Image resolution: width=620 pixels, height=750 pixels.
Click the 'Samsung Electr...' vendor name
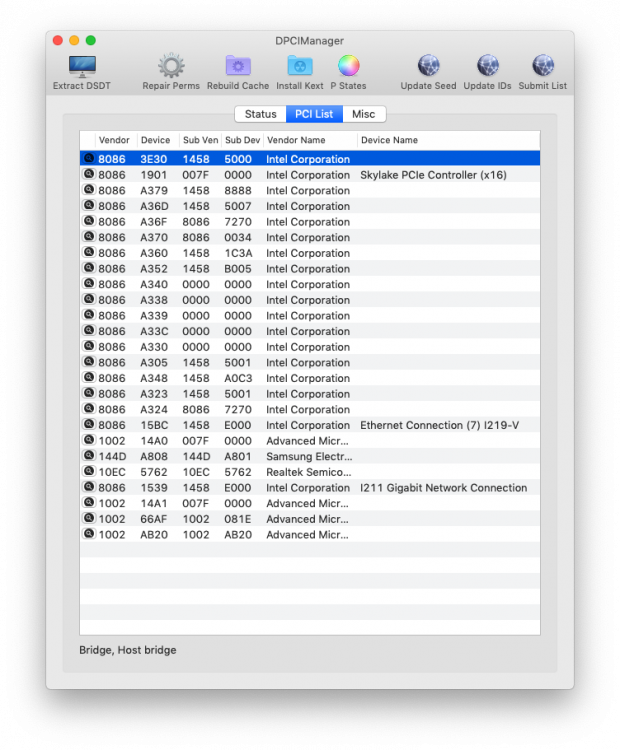(309, 457)
